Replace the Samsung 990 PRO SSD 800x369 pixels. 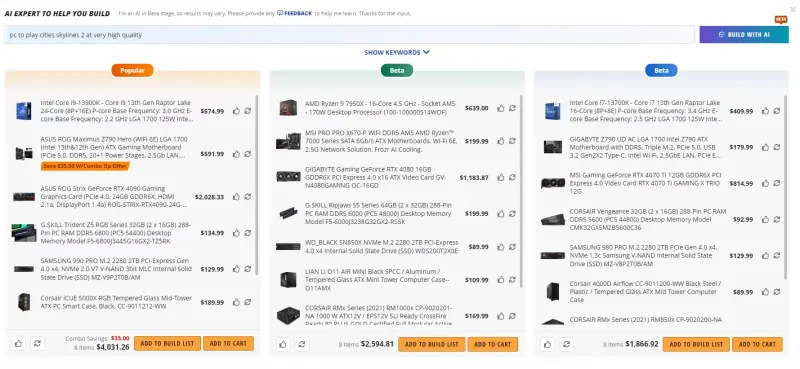pos(247,269)
